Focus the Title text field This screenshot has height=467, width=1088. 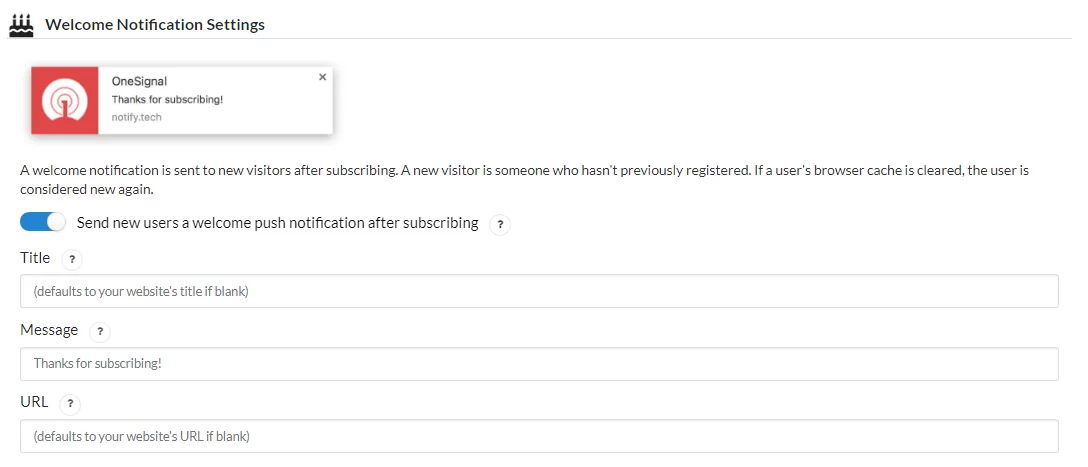(539, 291)
